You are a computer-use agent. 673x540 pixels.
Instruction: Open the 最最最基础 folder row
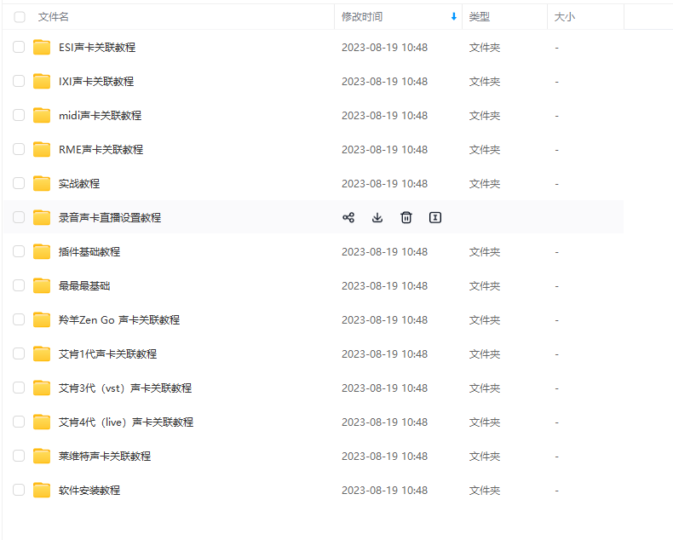[x=84, y=286]
